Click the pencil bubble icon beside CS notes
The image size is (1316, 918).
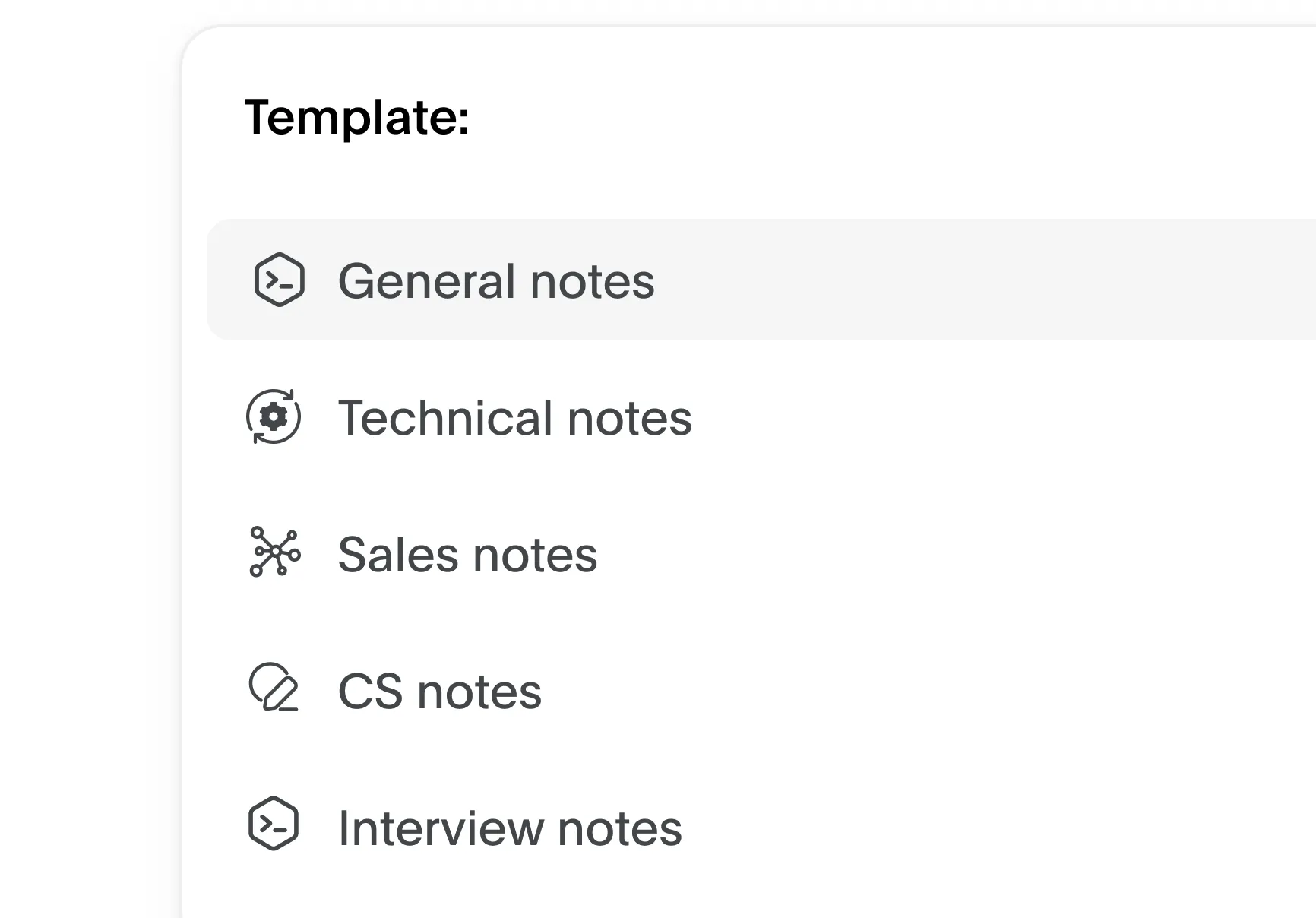pyautogui.click(x=274, y=688)
